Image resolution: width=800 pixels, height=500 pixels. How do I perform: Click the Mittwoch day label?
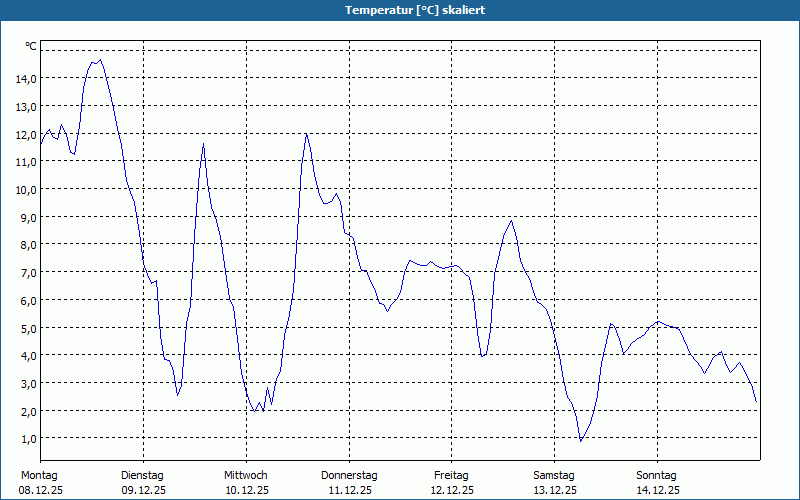pyautogui.click(x=246, y=476)
